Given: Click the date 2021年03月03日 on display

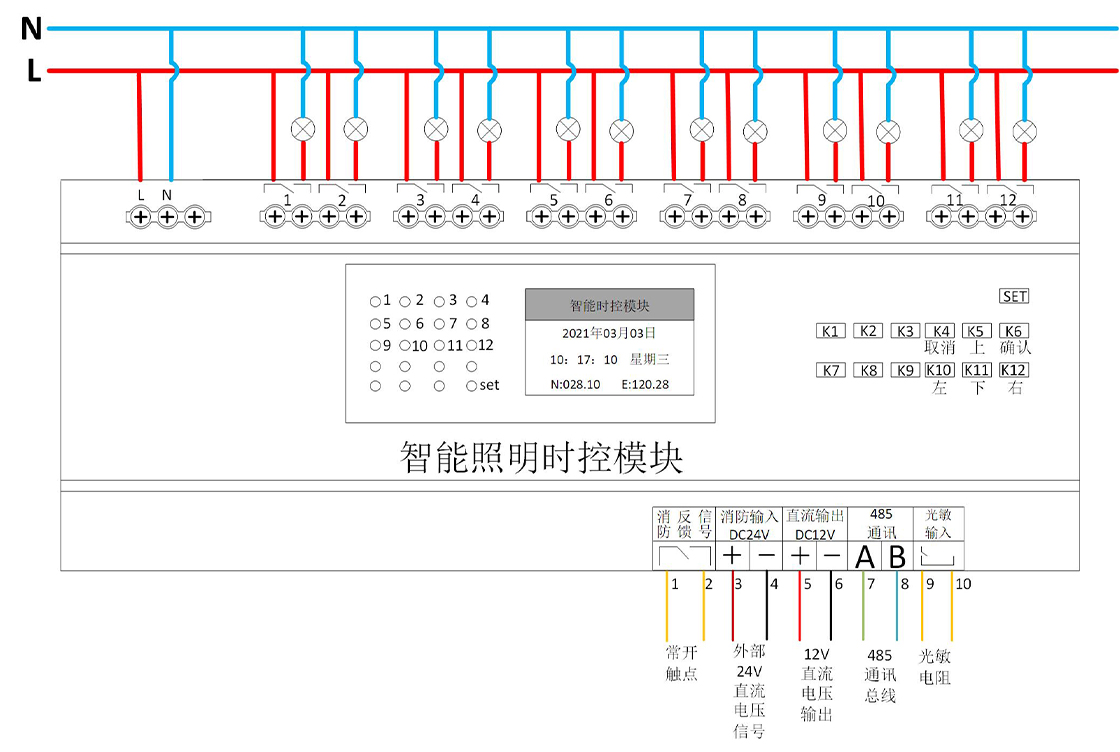Looking at the screenshot, I should (609, 332).
